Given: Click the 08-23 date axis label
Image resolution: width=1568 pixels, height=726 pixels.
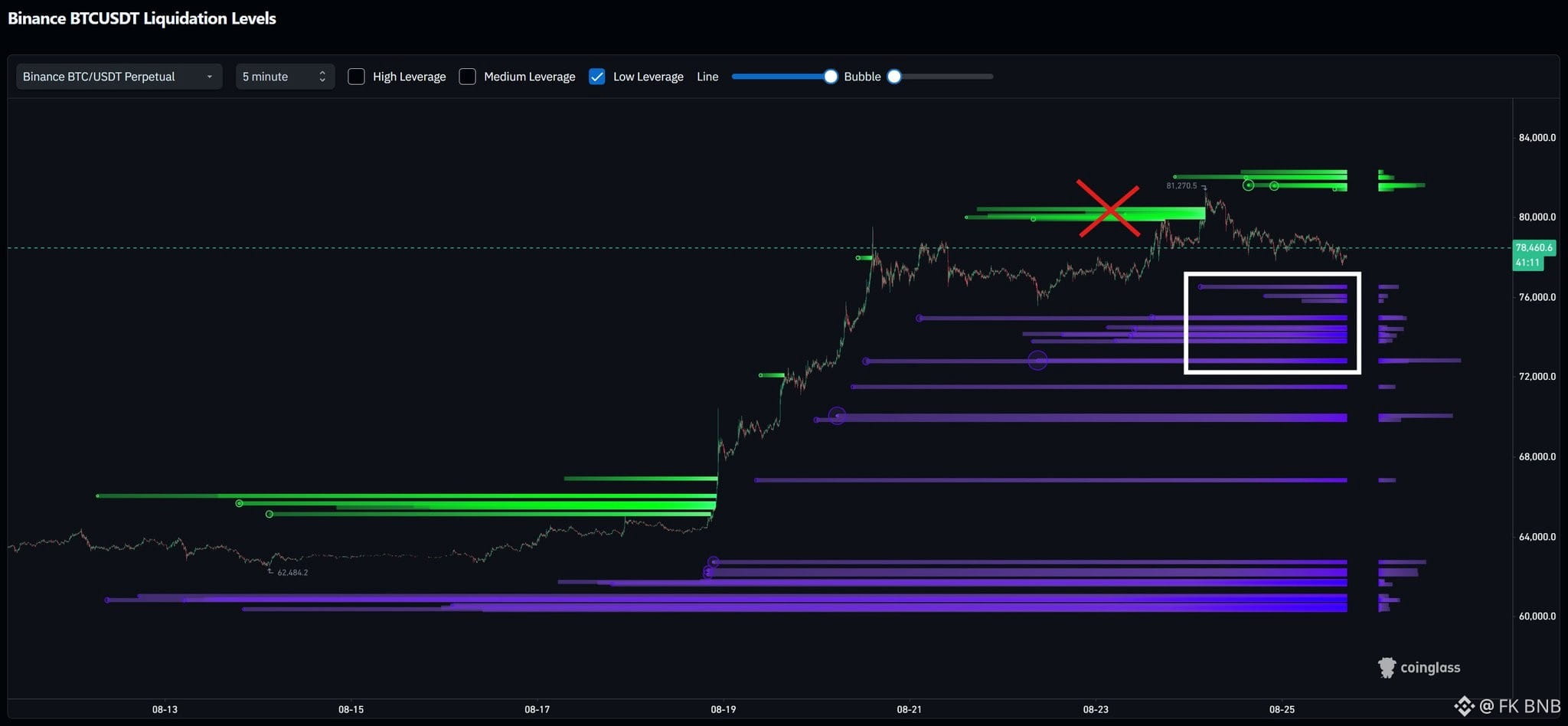Looking at the screenshot, I should [1096, 709].
